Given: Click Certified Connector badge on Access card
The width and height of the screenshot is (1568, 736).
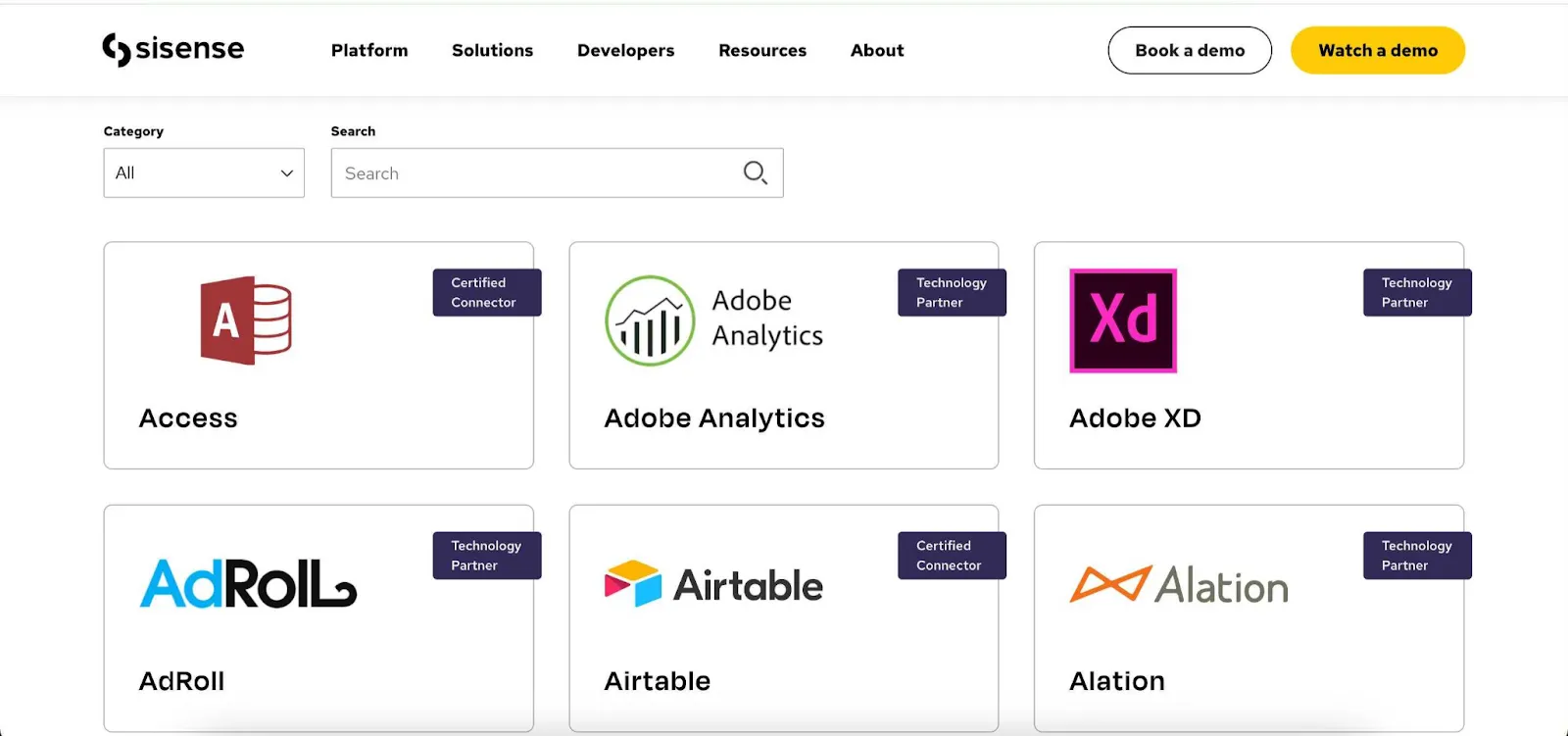Looking at the screenshot, I should coord(487,292).
